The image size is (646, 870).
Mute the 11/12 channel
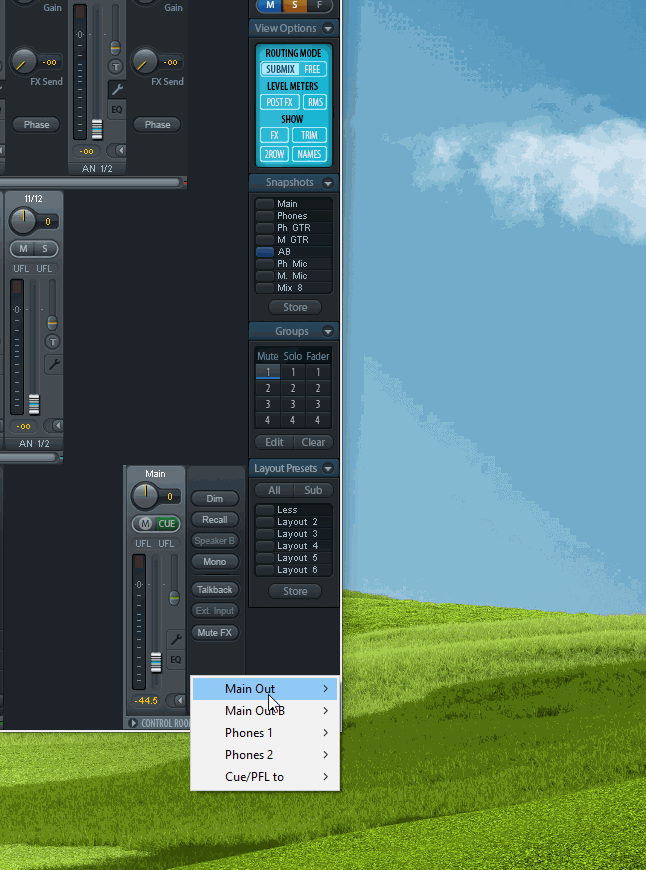point(23,249)
